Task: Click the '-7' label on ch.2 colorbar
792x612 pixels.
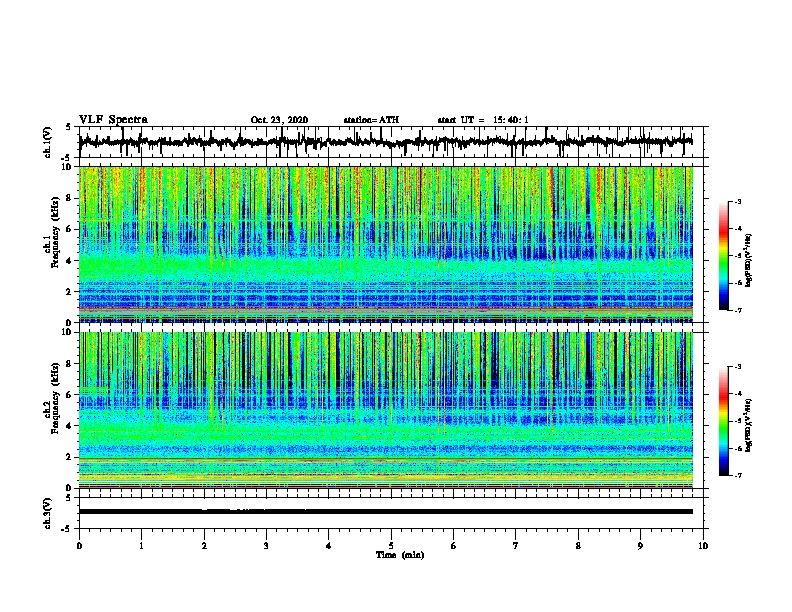Action: [738, 475]
